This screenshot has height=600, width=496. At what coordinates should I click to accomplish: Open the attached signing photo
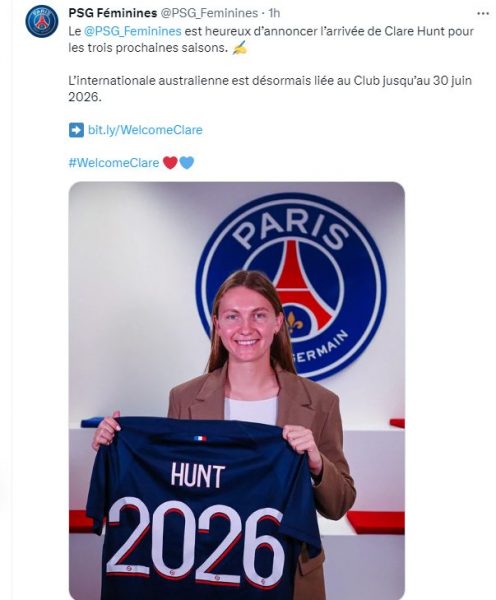237,391
